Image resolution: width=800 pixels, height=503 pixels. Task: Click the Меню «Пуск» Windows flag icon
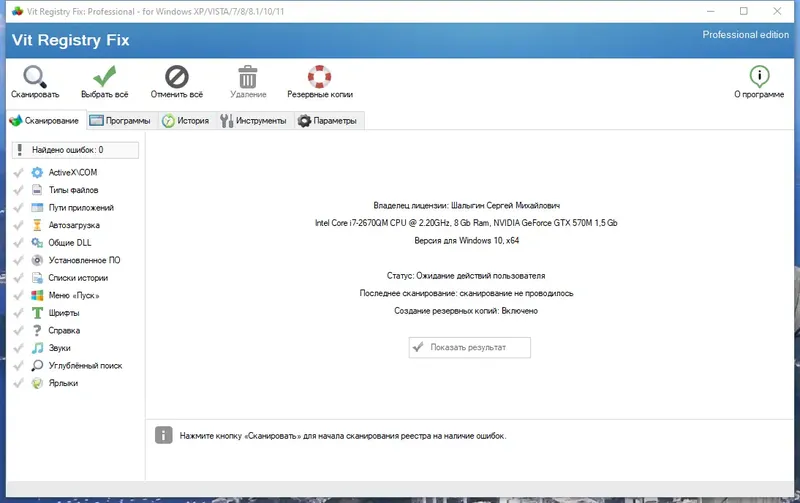37,295
